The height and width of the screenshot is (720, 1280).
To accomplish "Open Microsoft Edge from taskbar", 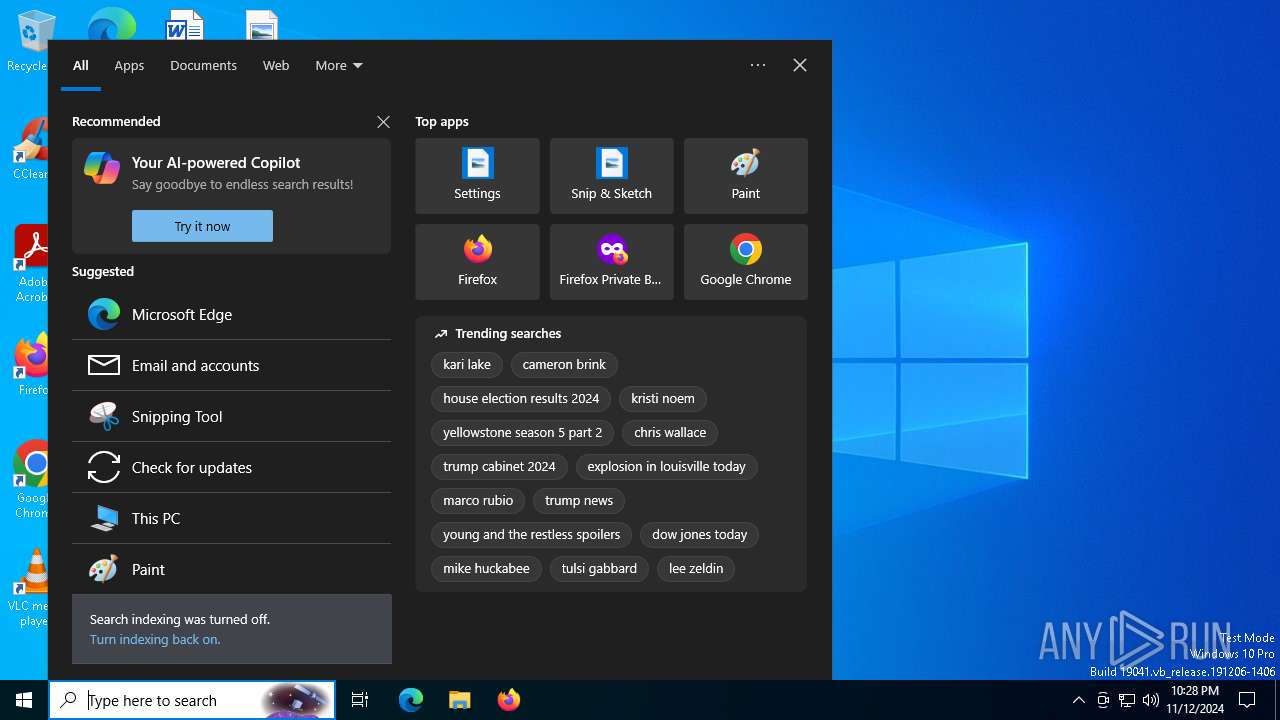I will 411,700.
